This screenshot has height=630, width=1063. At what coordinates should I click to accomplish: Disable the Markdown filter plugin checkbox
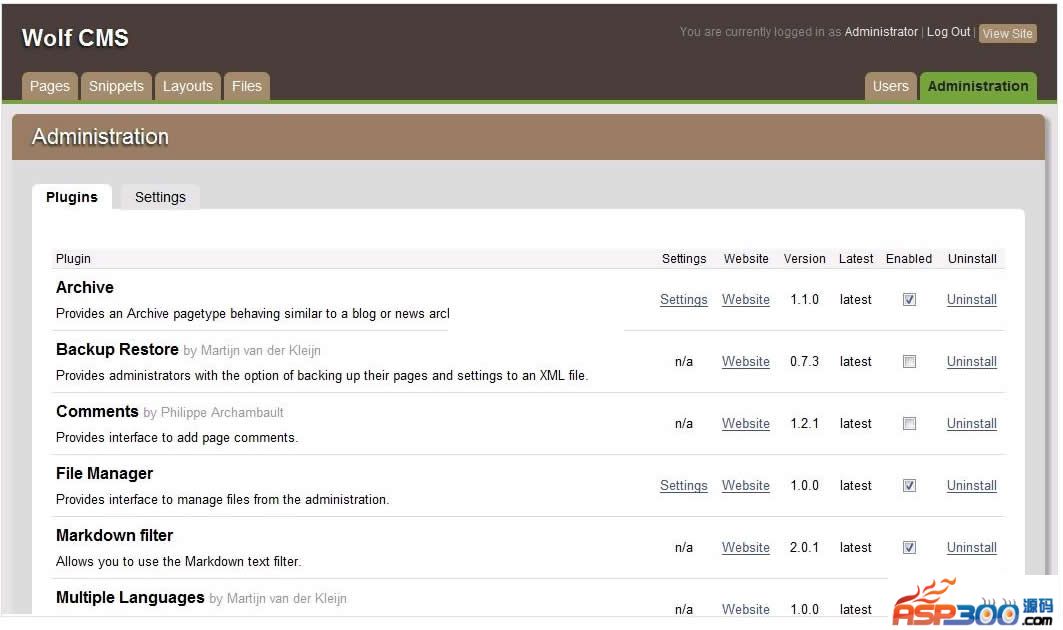pos(909,547)
